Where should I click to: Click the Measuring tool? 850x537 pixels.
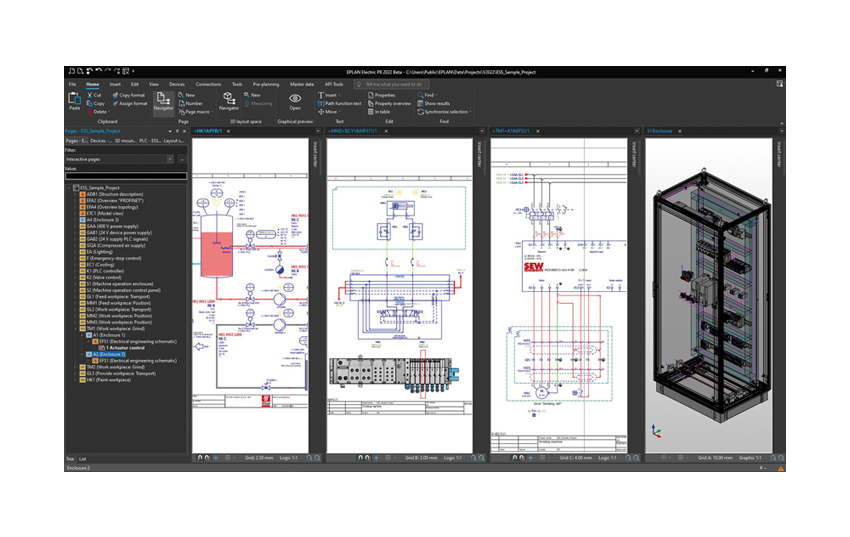[258, 103]
